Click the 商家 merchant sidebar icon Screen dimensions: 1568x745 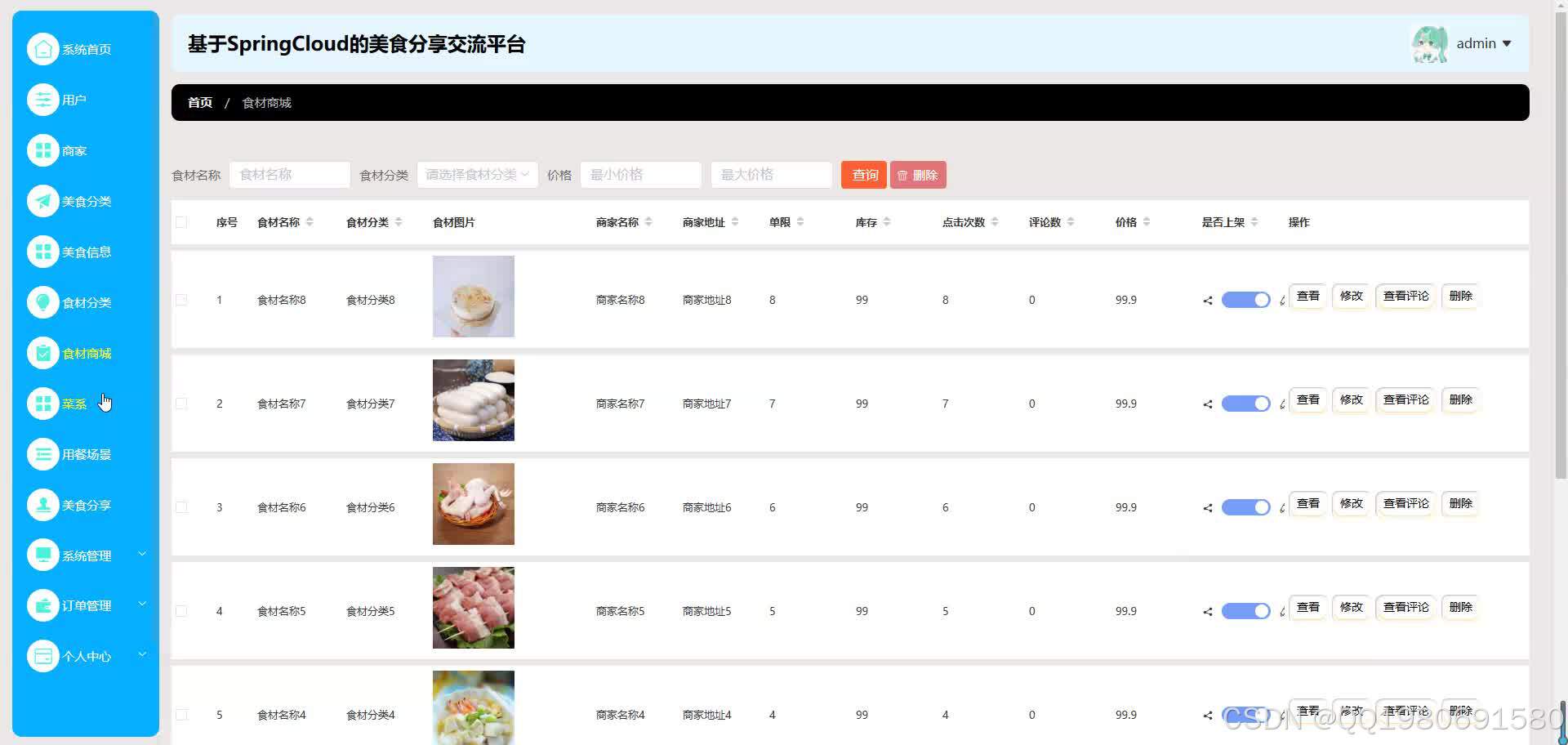[43, 149]
